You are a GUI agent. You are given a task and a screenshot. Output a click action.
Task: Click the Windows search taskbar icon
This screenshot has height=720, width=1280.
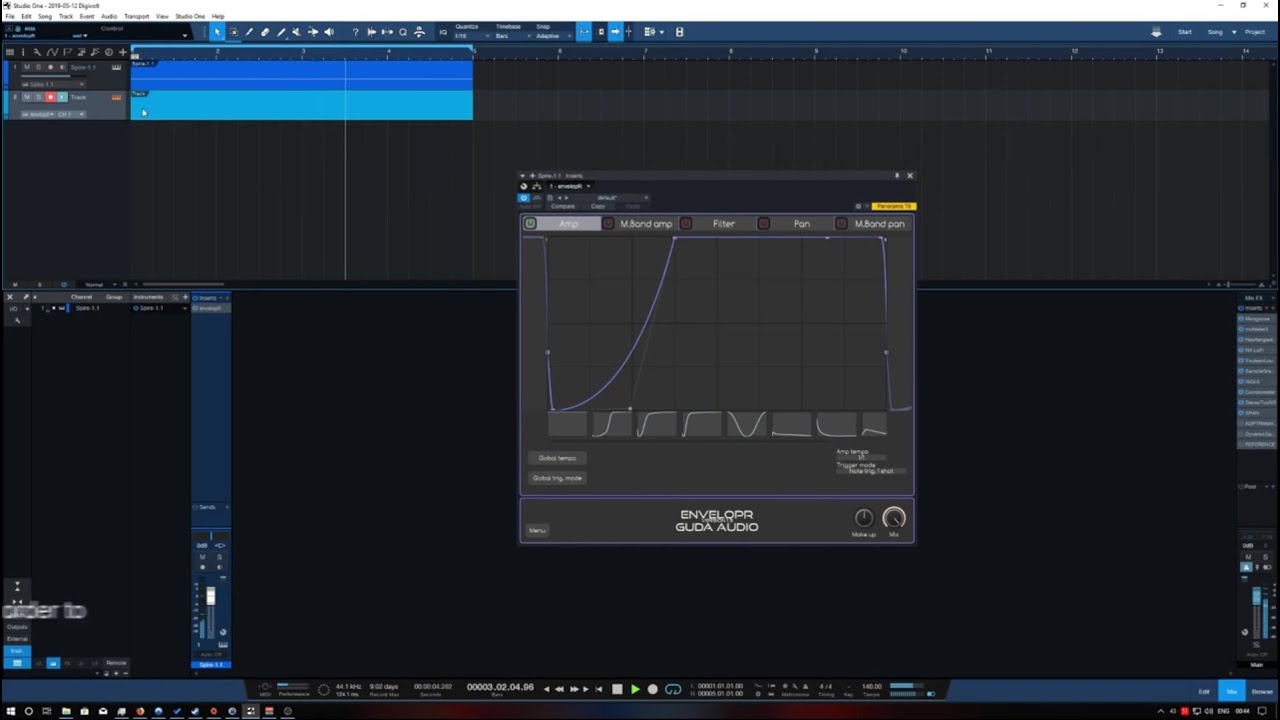[x=28, y=711]
